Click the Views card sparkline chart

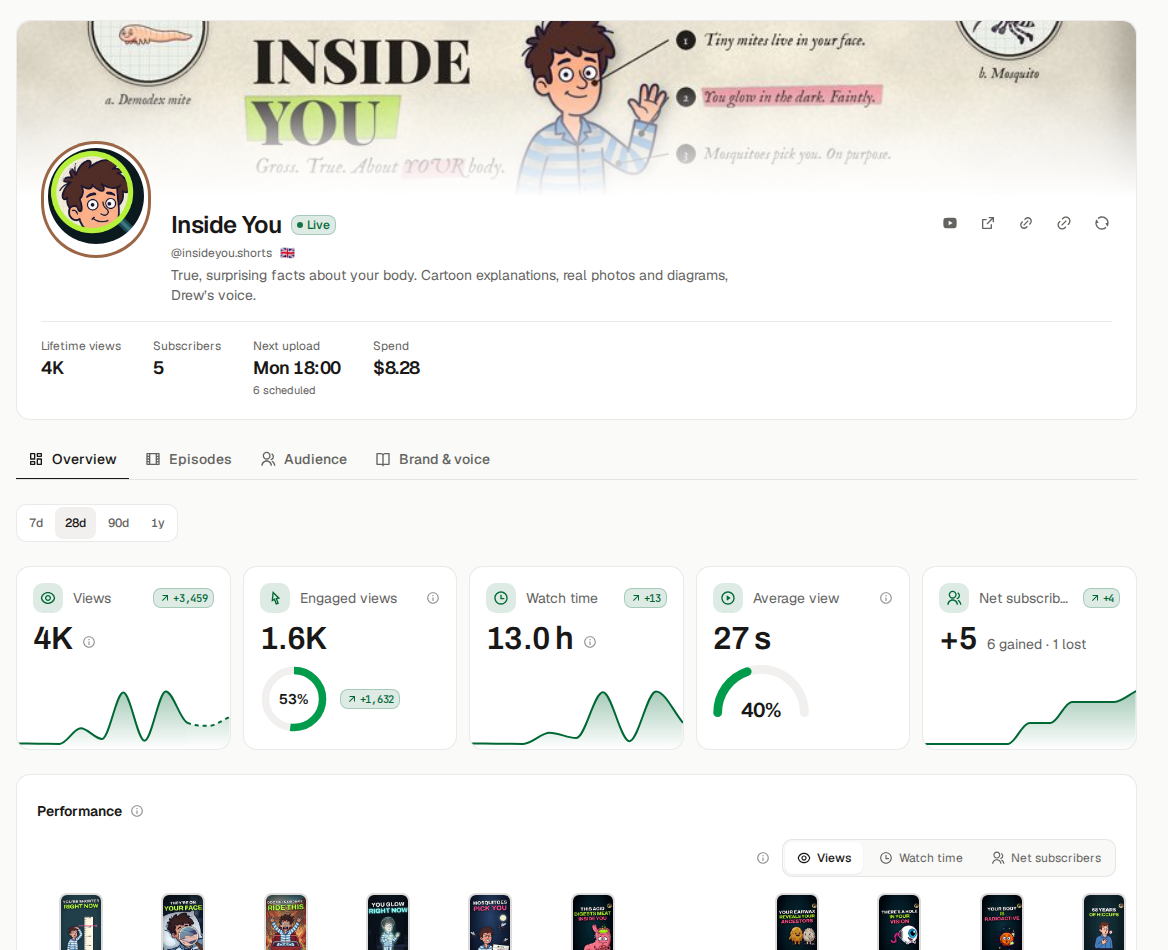tap(124, 717)
